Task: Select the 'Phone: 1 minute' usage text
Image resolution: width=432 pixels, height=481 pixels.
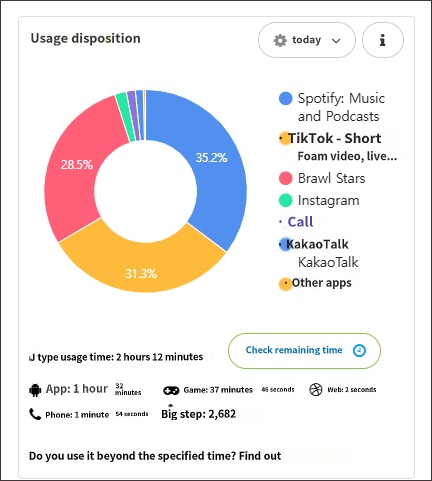Action: (77, 415)
